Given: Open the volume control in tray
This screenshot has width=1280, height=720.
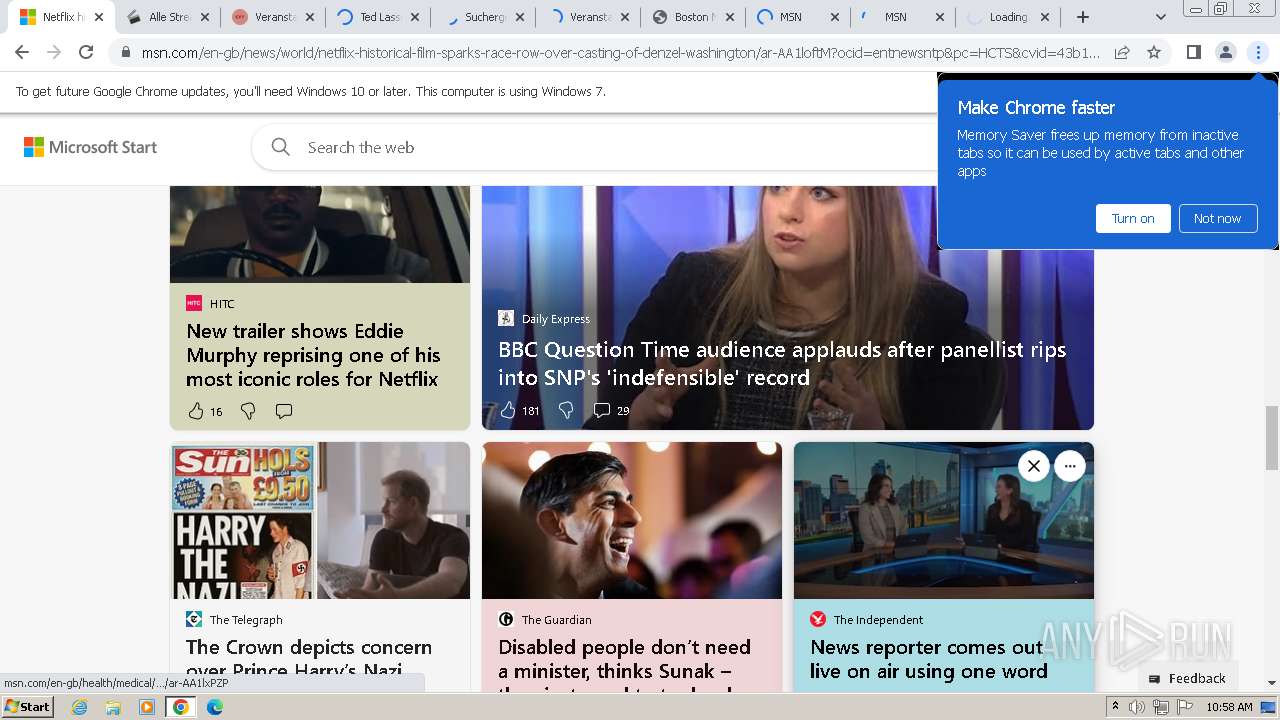Looking at the screenshot, I should click(1137, 707).
